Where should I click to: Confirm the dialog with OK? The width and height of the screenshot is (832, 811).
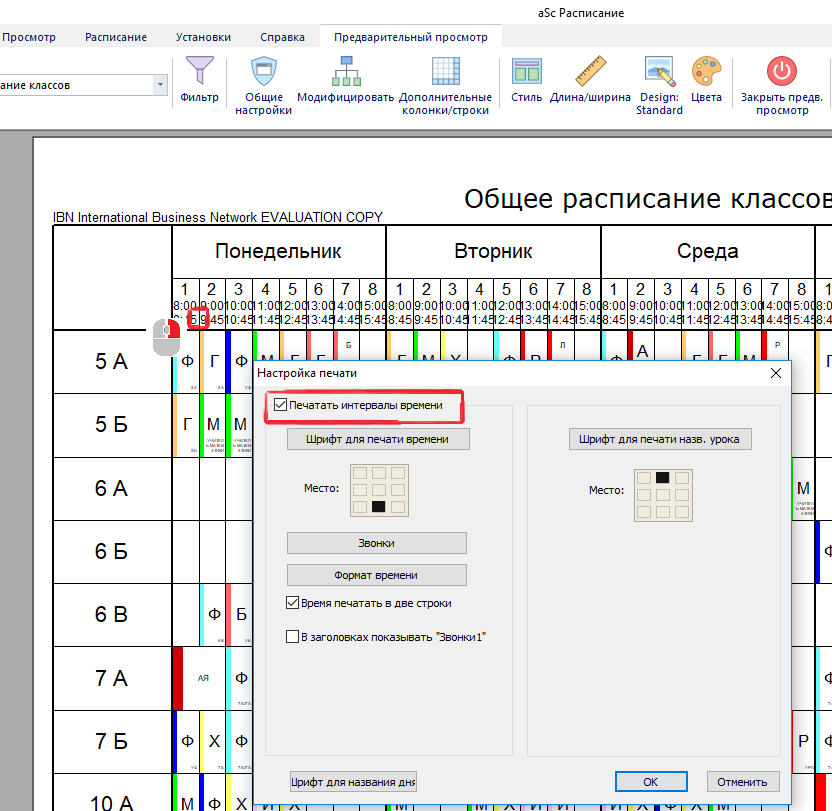coord(650,782)
